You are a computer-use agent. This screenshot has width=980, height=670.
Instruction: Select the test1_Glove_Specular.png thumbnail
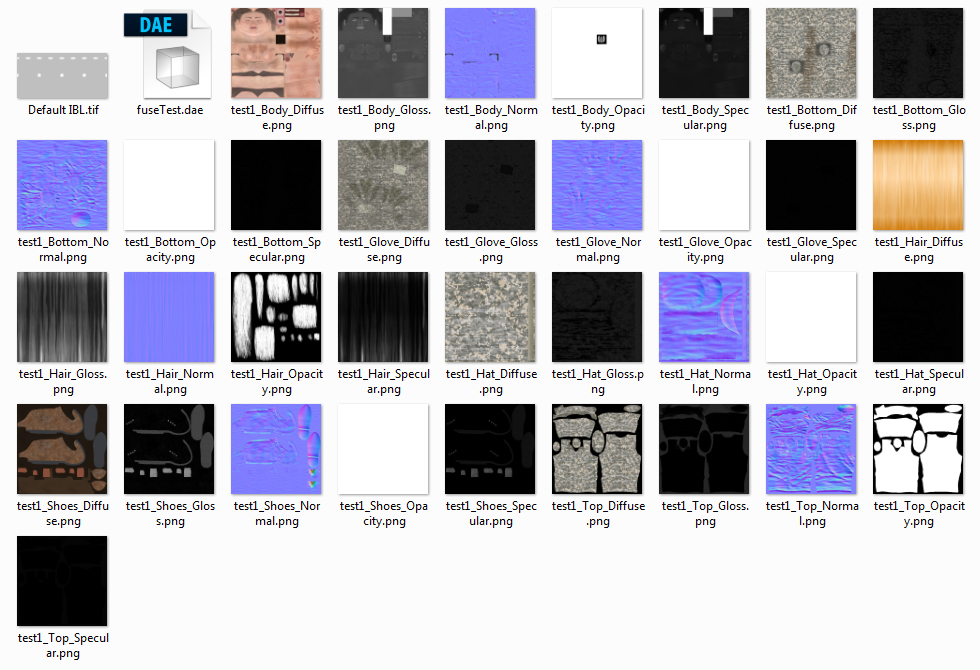click(x=811, y=185)
